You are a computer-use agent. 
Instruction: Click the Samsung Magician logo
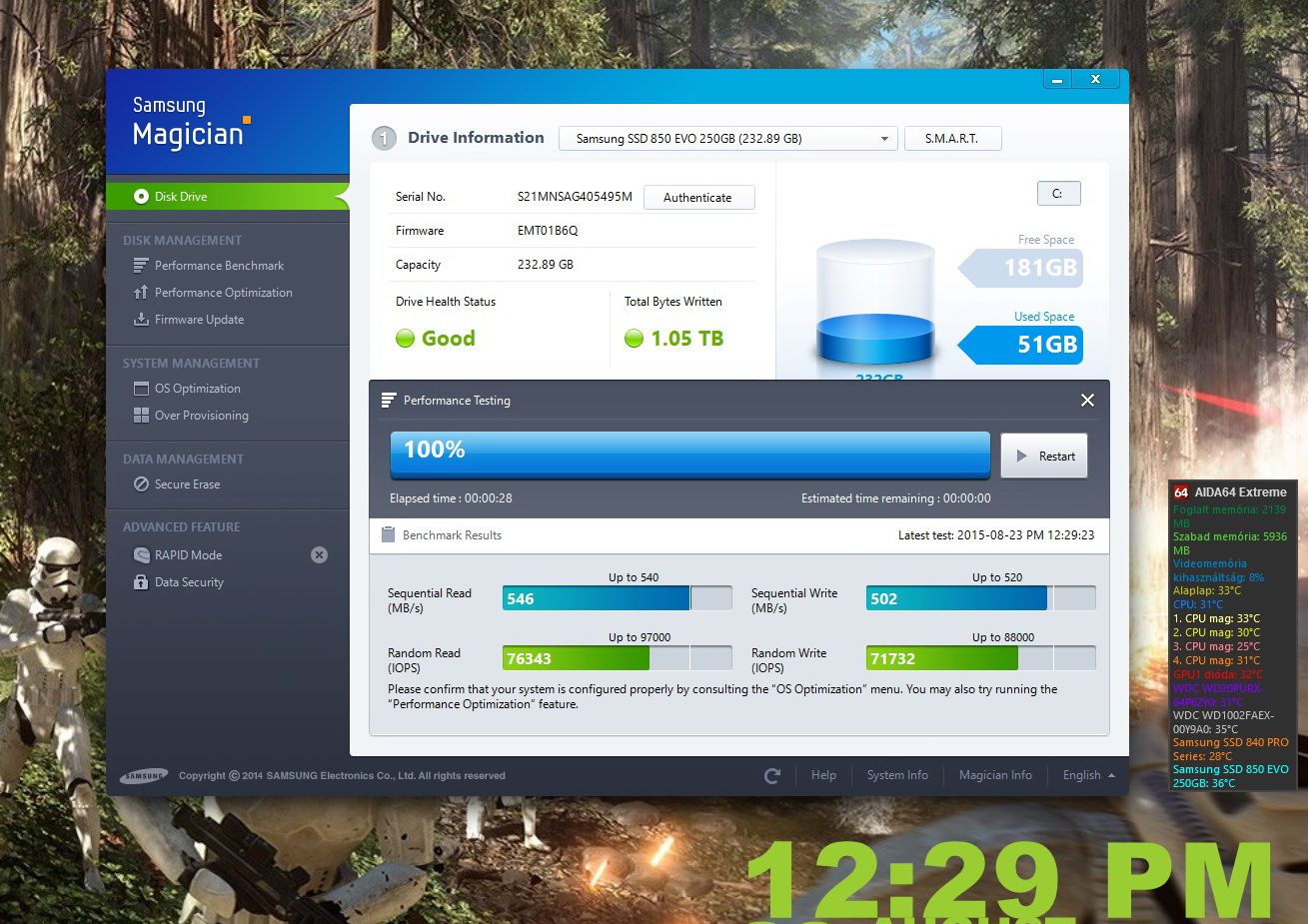(191, 123)
